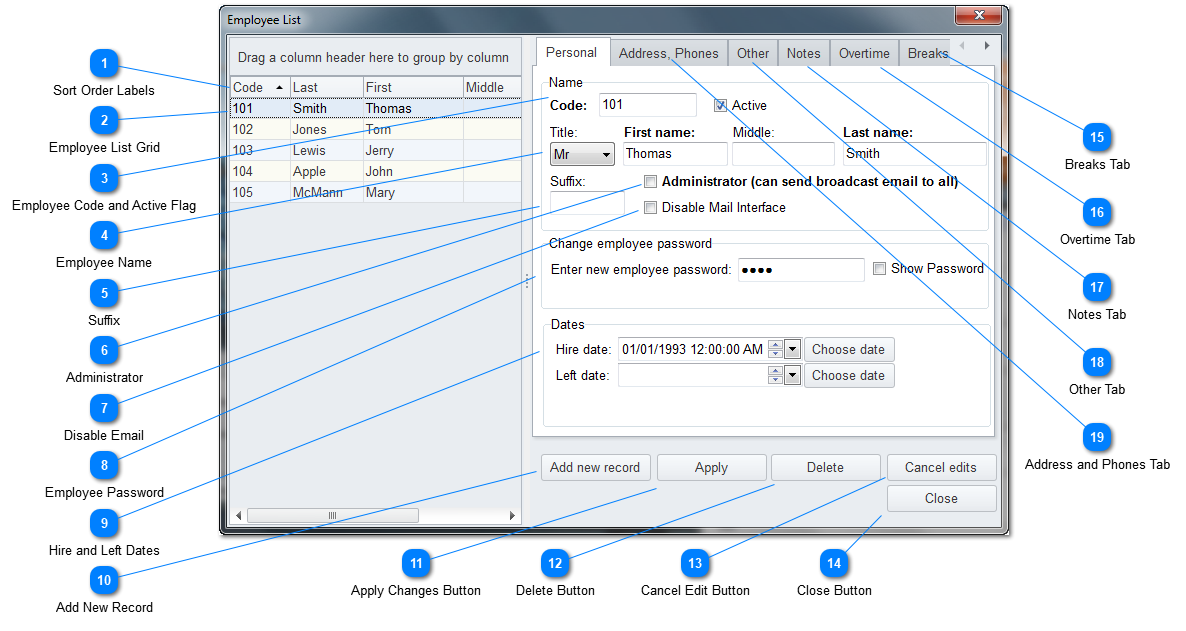Click the Add new record button

pyautogui.click(x=596, y=467)
